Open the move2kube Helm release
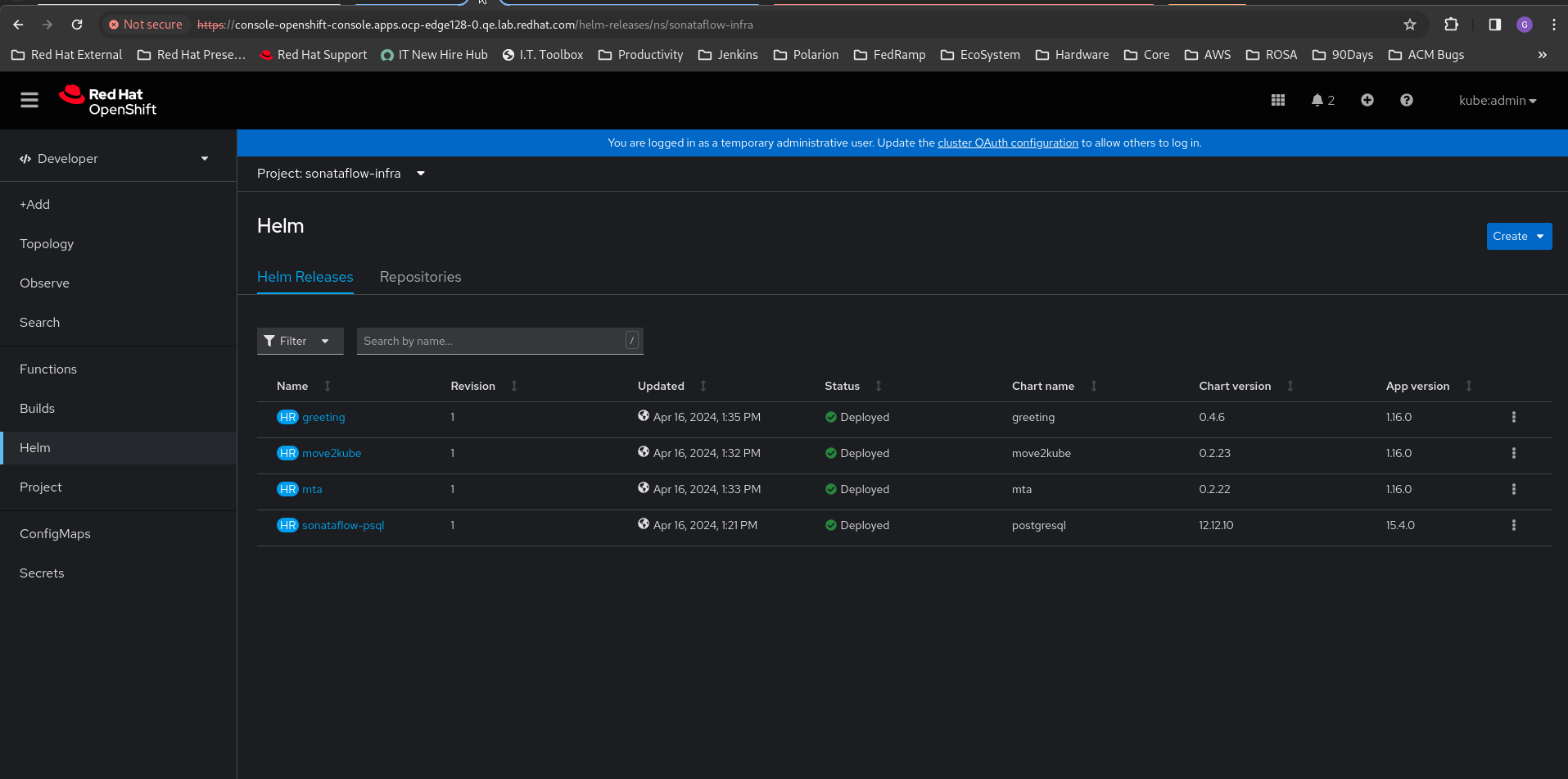Screen dimensions: 1568x779 pyautogui.click(x=332, y=453)
